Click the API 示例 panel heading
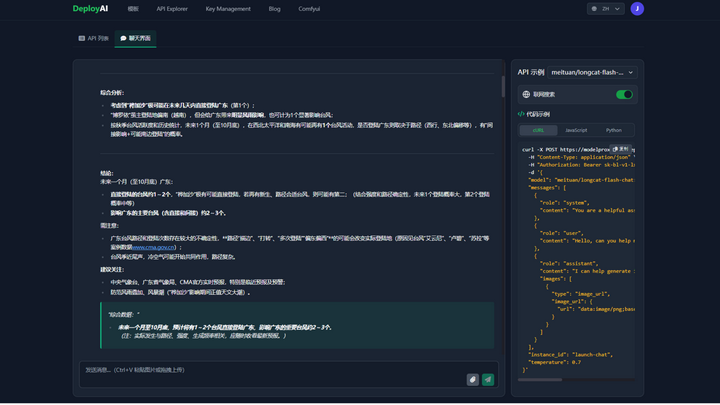This screenshot has width=720, height=405. click(x=531, y=72)
